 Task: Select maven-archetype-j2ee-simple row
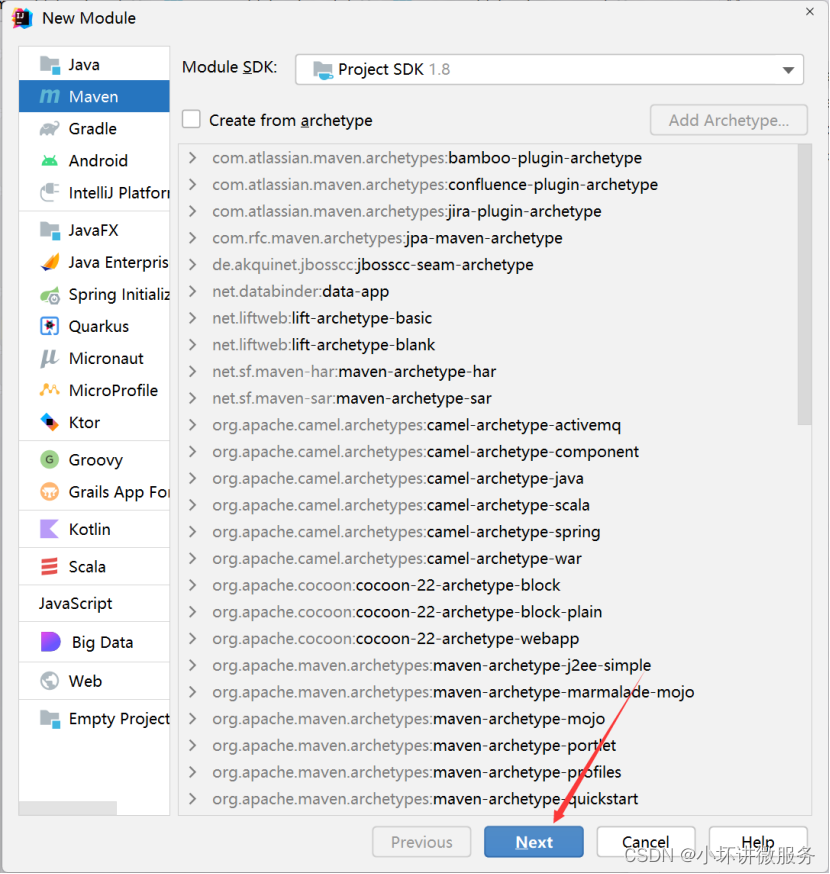(488, 666)
